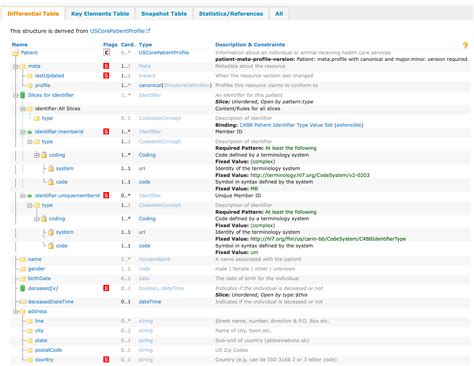This screenshot has width=474, height=366.
Task: Open the identifier:memberid element link
Action: tap(59, 132)
